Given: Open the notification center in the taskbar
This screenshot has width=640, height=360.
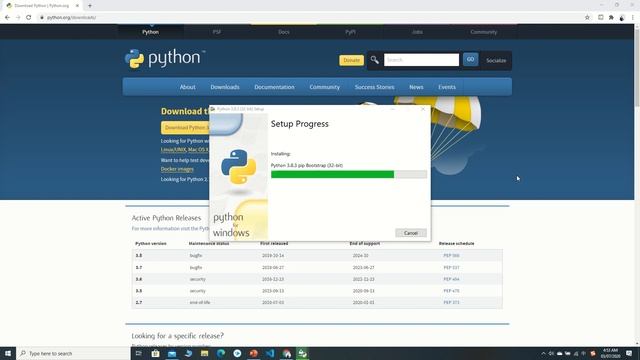Looking at the screenshot, I should [x=629, y=353].
